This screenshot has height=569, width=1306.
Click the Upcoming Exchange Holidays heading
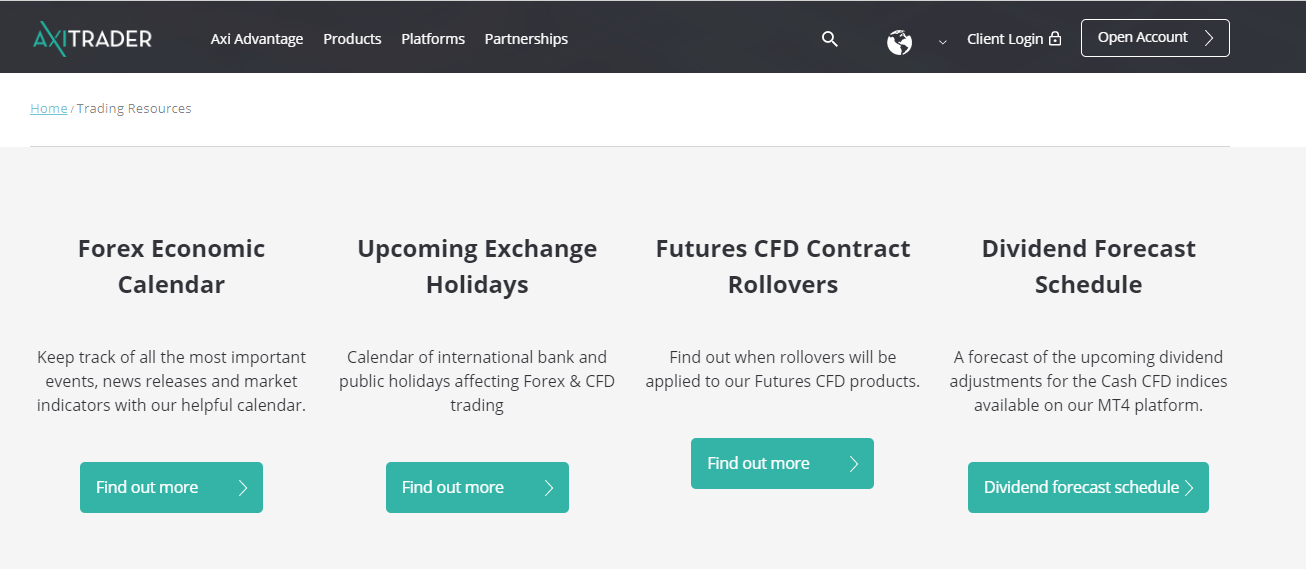(477, 266)
